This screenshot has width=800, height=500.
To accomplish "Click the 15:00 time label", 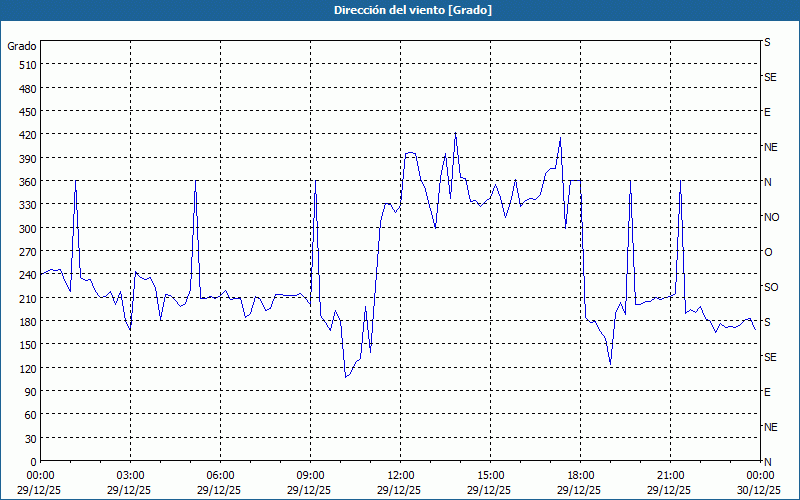I will tap(490, 475).
